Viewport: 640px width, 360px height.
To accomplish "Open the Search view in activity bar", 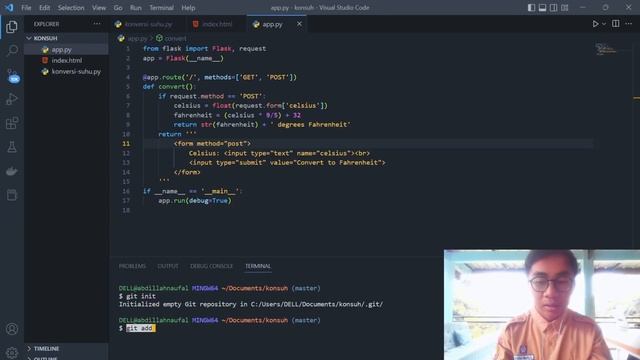I will pos(12,51).
